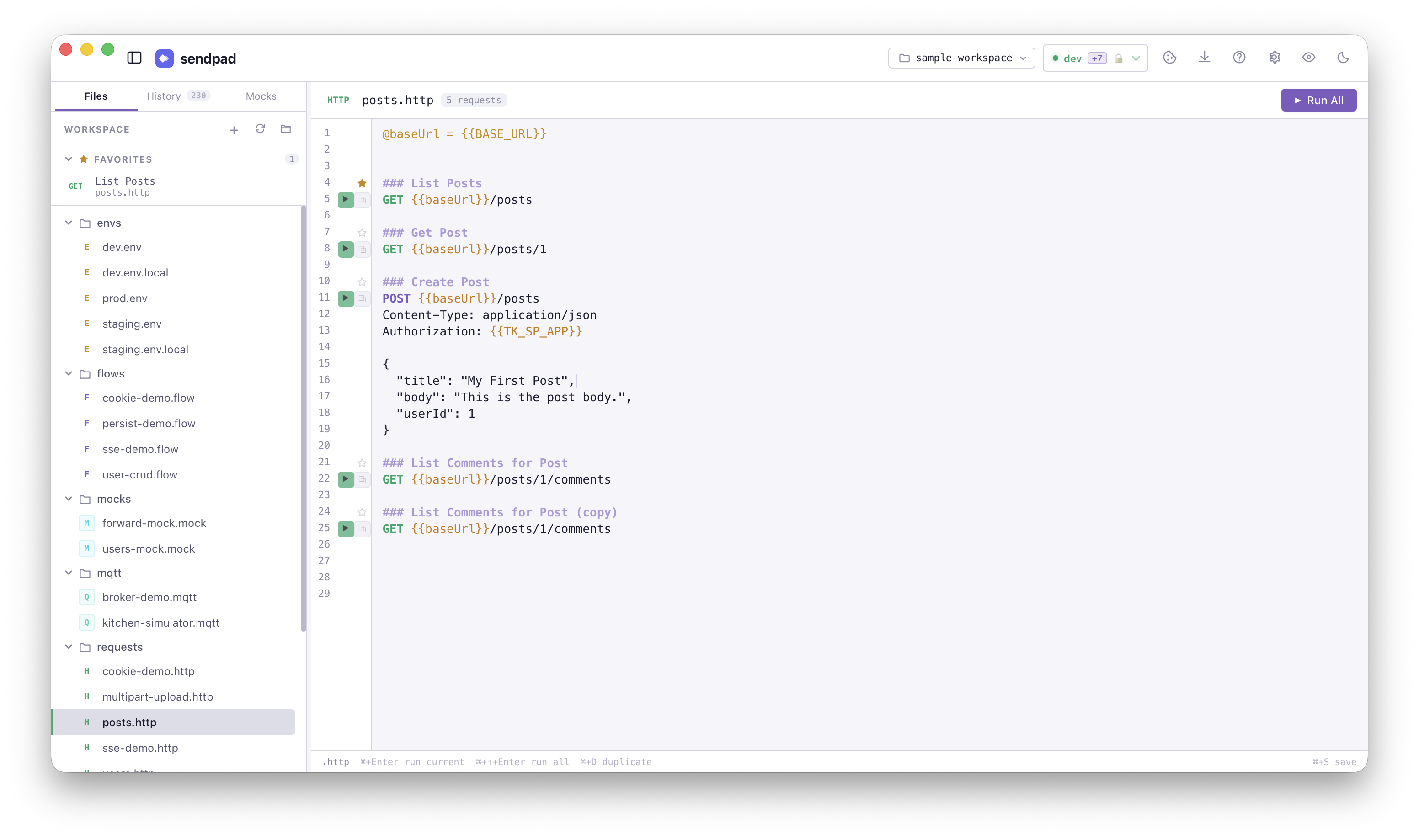Open the dev environment dropdown
Viewport: 1419px width, 840px height.
(x=1095, y=58)
